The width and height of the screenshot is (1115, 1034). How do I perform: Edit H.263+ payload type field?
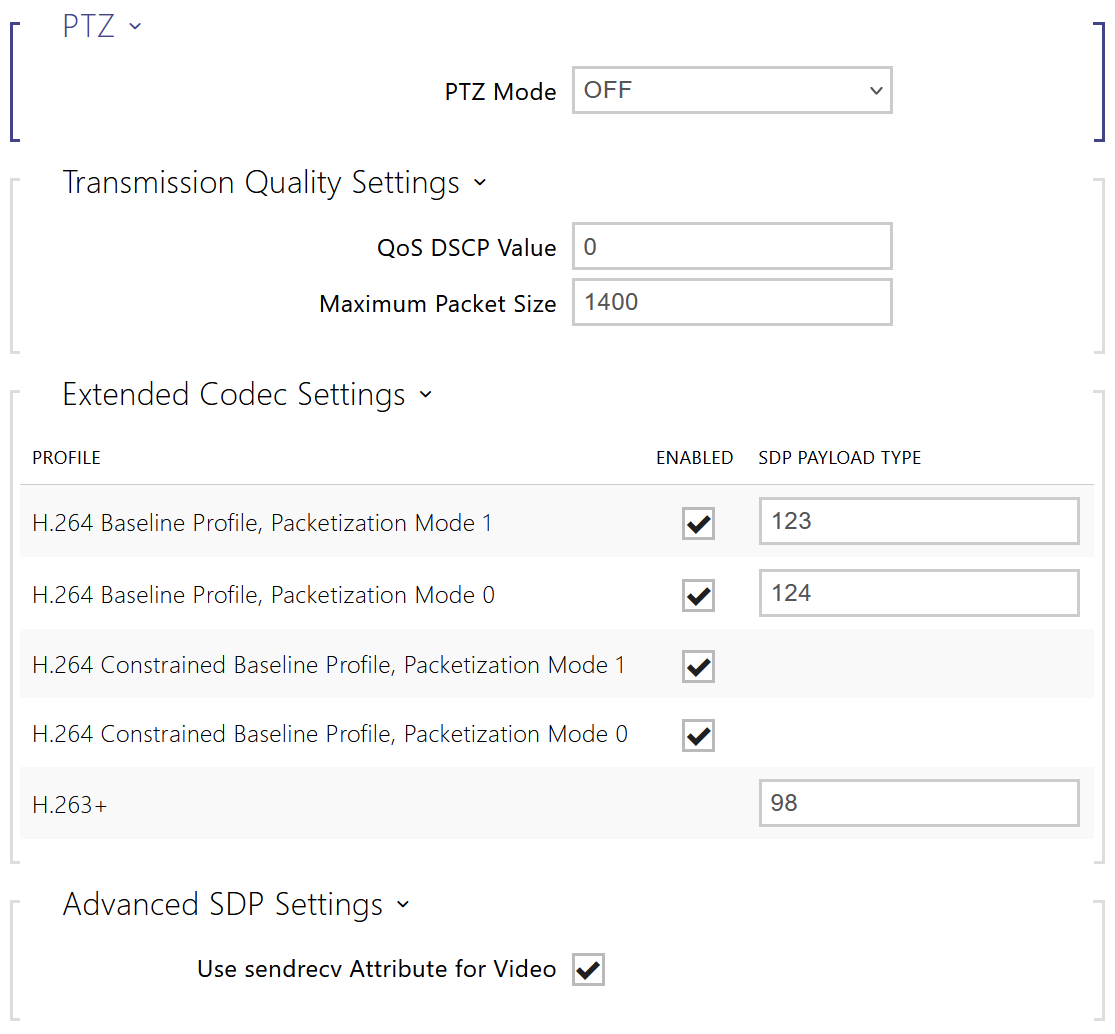(918, 803)
